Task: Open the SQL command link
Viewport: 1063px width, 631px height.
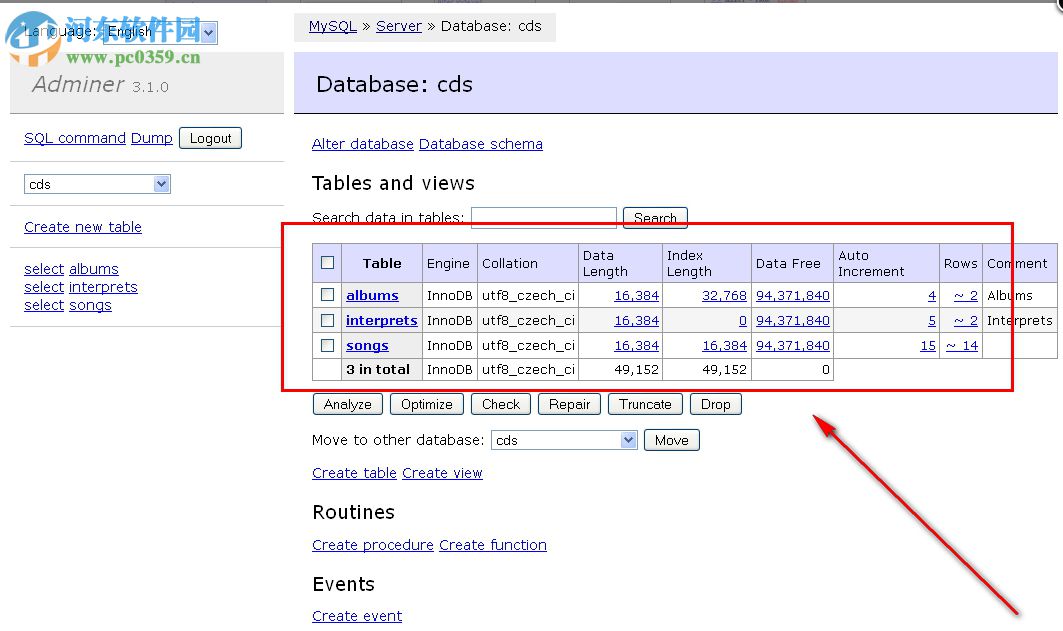Action: click(x=75, y=138)
